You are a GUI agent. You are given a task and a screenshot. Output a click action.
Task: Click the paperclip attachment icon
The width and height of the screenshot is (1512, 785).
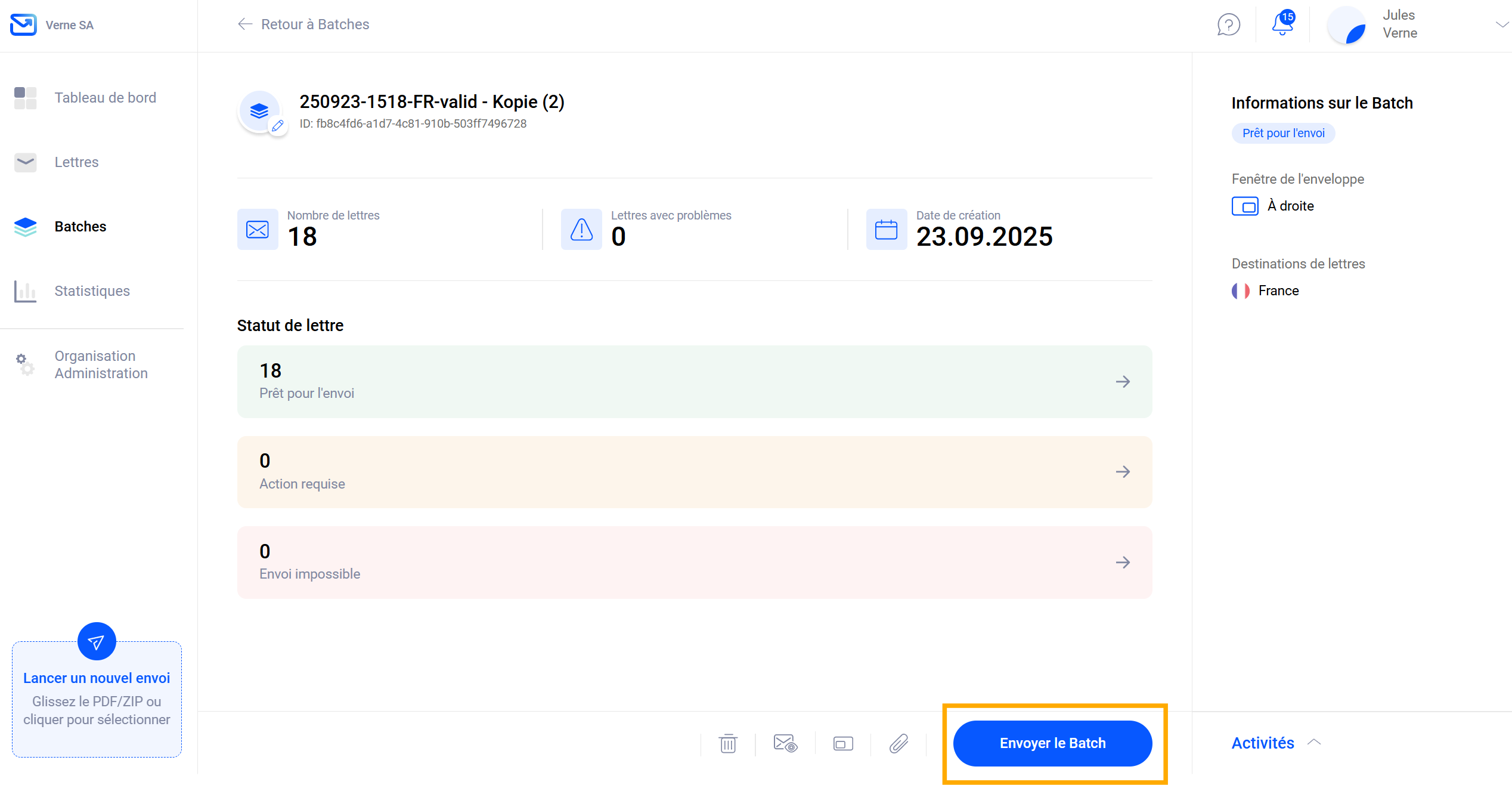point(898,743)
